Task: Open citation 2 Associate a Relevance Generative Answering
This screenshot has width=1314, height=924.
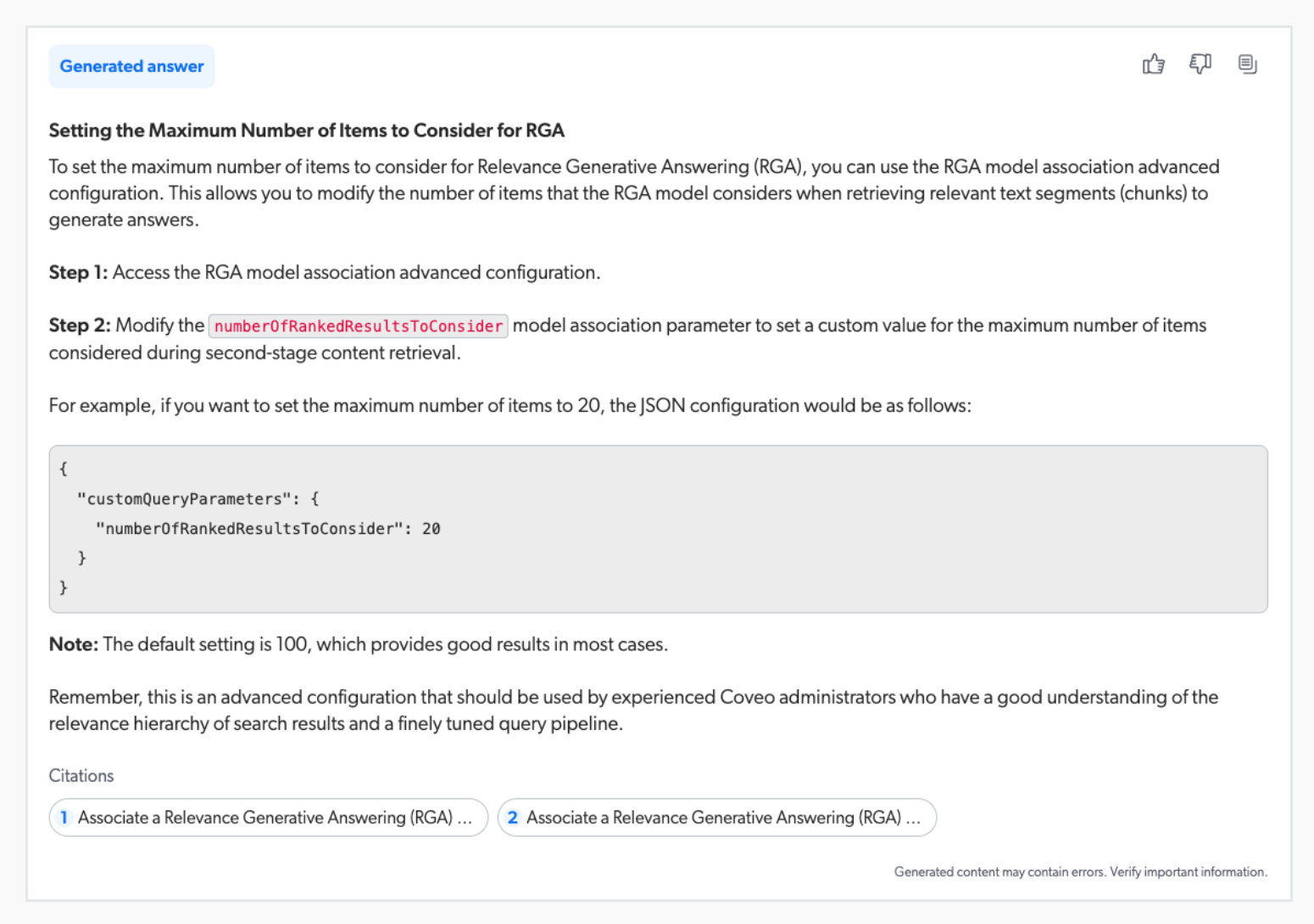Action: 717,817
